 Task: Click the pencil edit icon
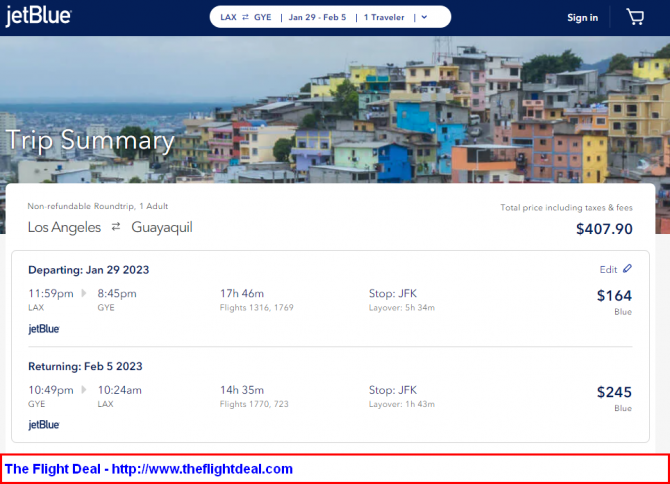[x=627, y=269]
